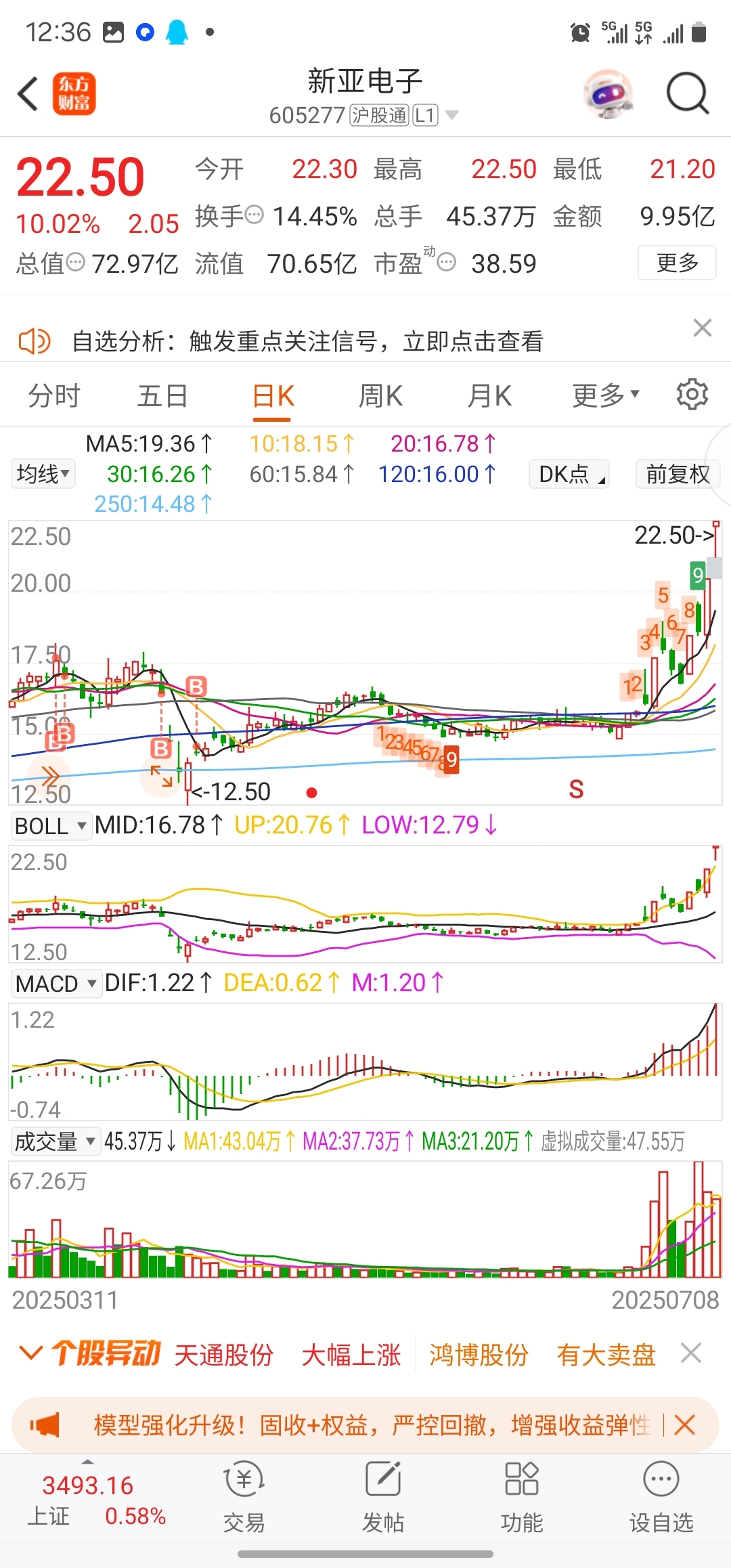The width and height of the screenshot is (731, 1568).
Task: Open the 功能 functions icon
Action: pyautogui.click(x=522, y=1497)
